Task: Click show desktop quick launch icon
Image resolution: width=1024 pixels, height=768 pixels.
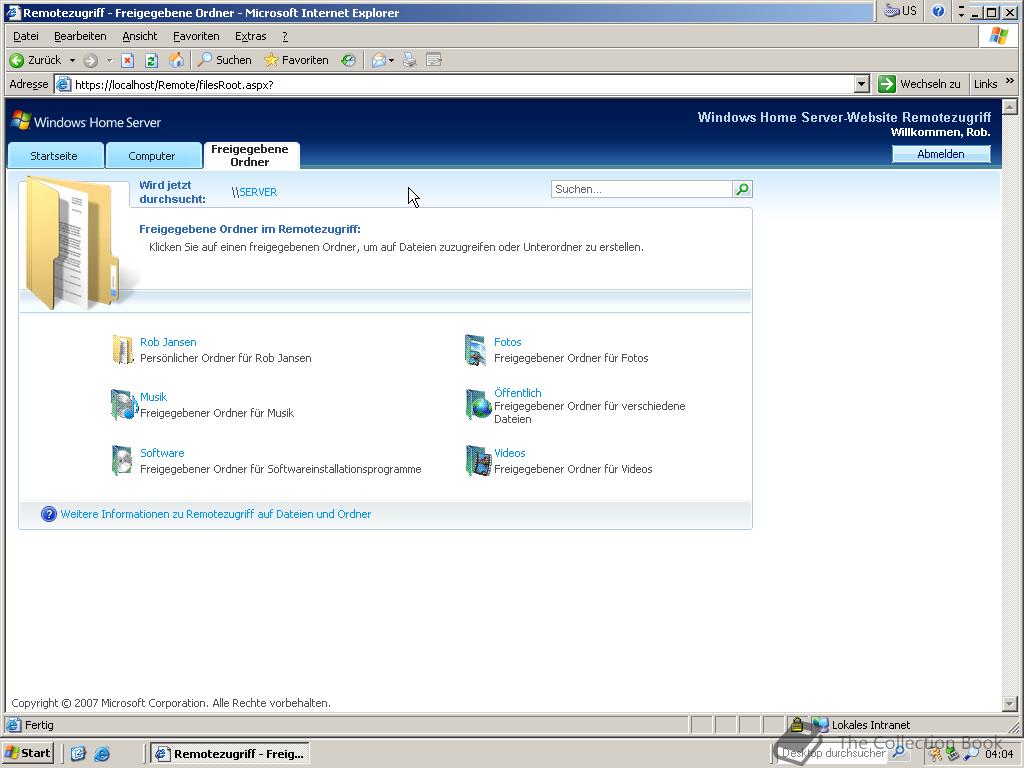Action: point(78,754)
